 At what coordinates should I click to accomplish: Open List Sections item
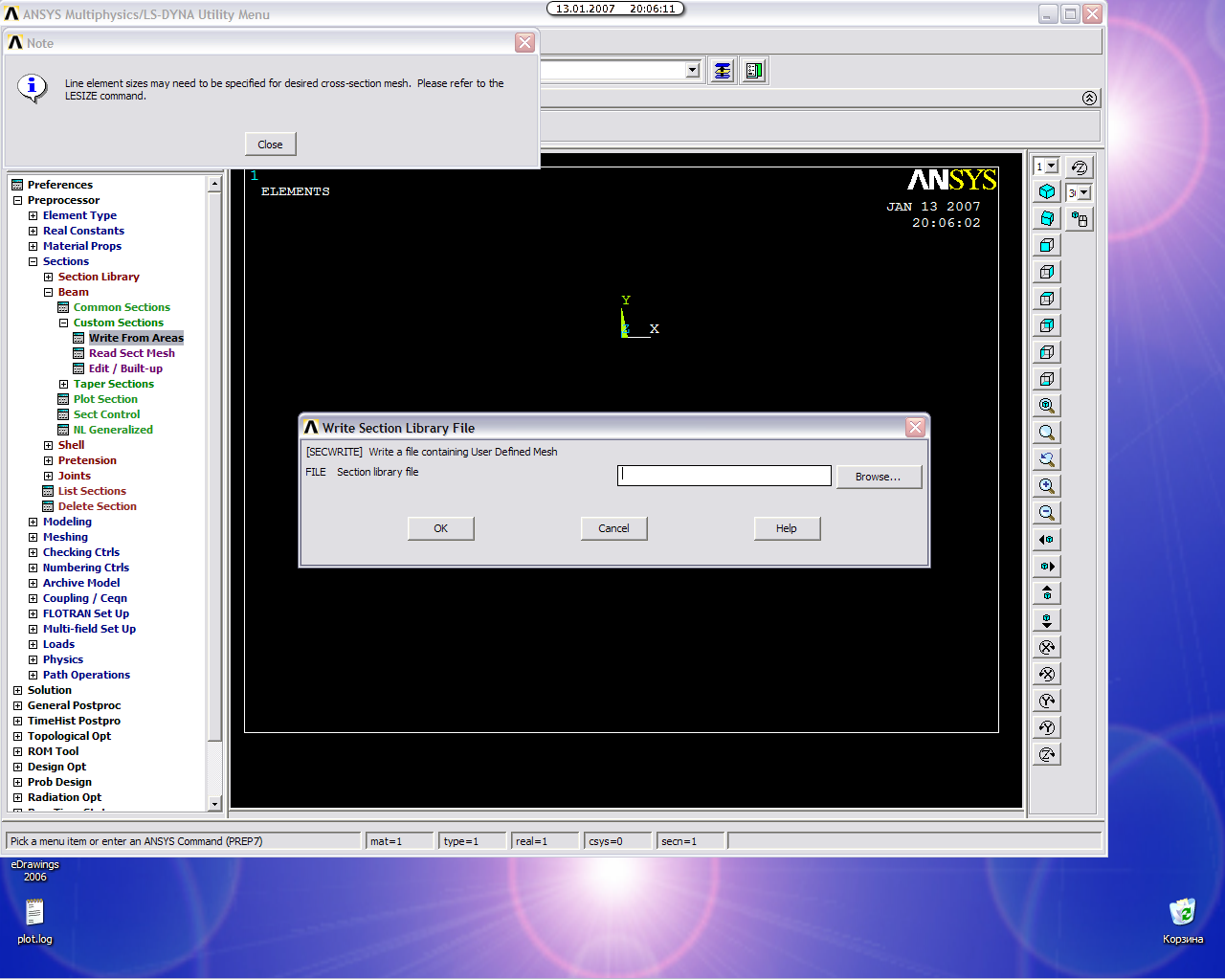(92, 491)
